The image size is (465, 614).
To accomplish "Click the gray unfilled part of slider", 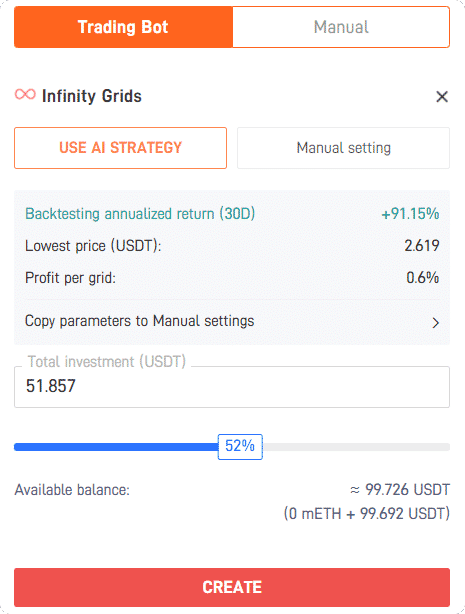I will pos(356,447).
